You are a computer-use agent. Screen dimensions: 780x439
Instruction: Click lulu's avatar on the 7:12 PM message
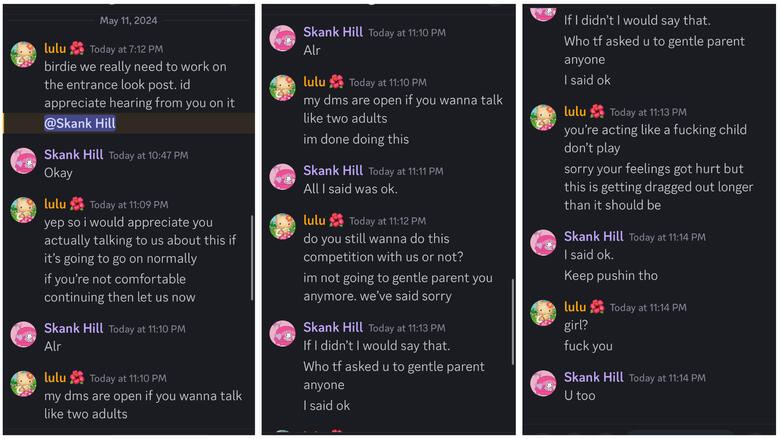point(23,54)
